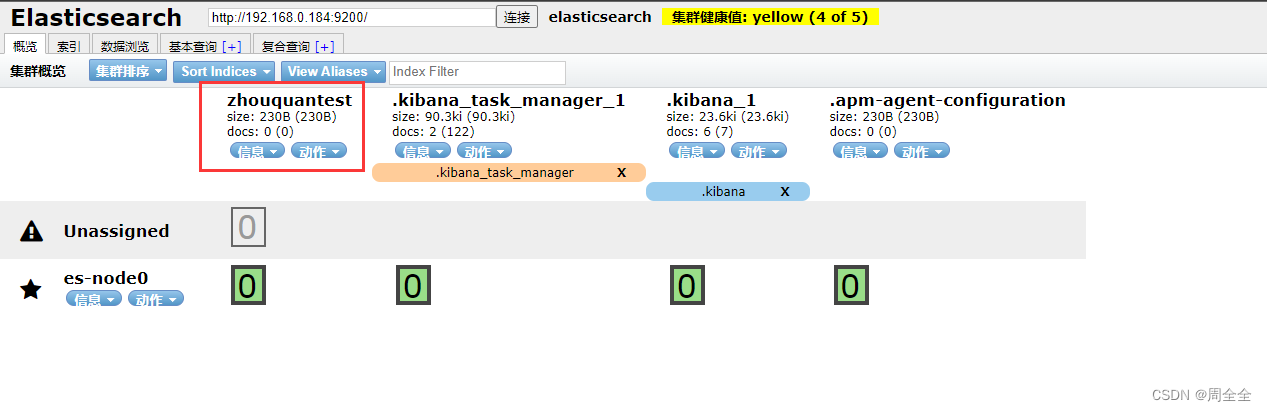Click docs: 6 (7) text
Screen dimensions: 1267x411
[698, 131]
